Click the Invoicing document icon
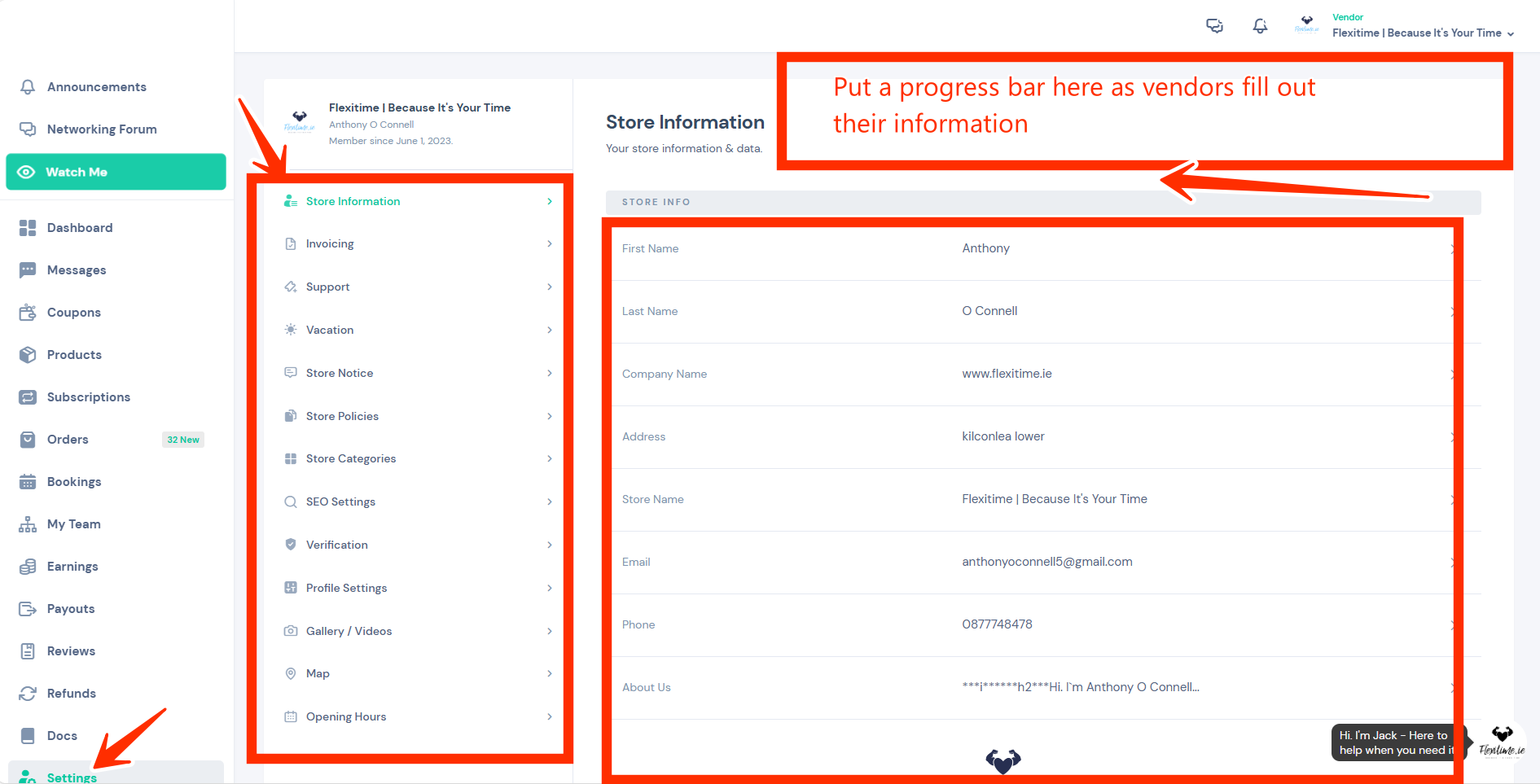The width and height of the screenshot is (1540, 784). point(291,243)
